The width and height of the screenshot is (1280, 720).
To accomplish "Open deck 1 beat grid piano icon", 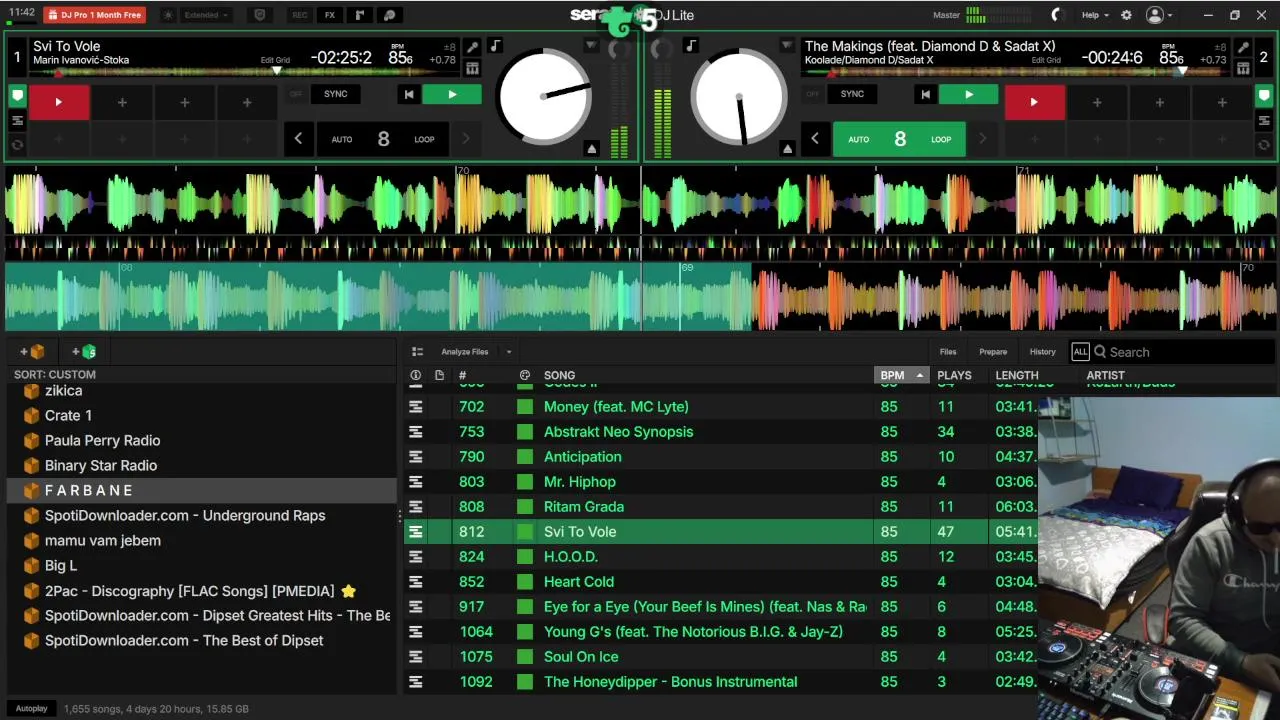I will [x=472, y=68].
